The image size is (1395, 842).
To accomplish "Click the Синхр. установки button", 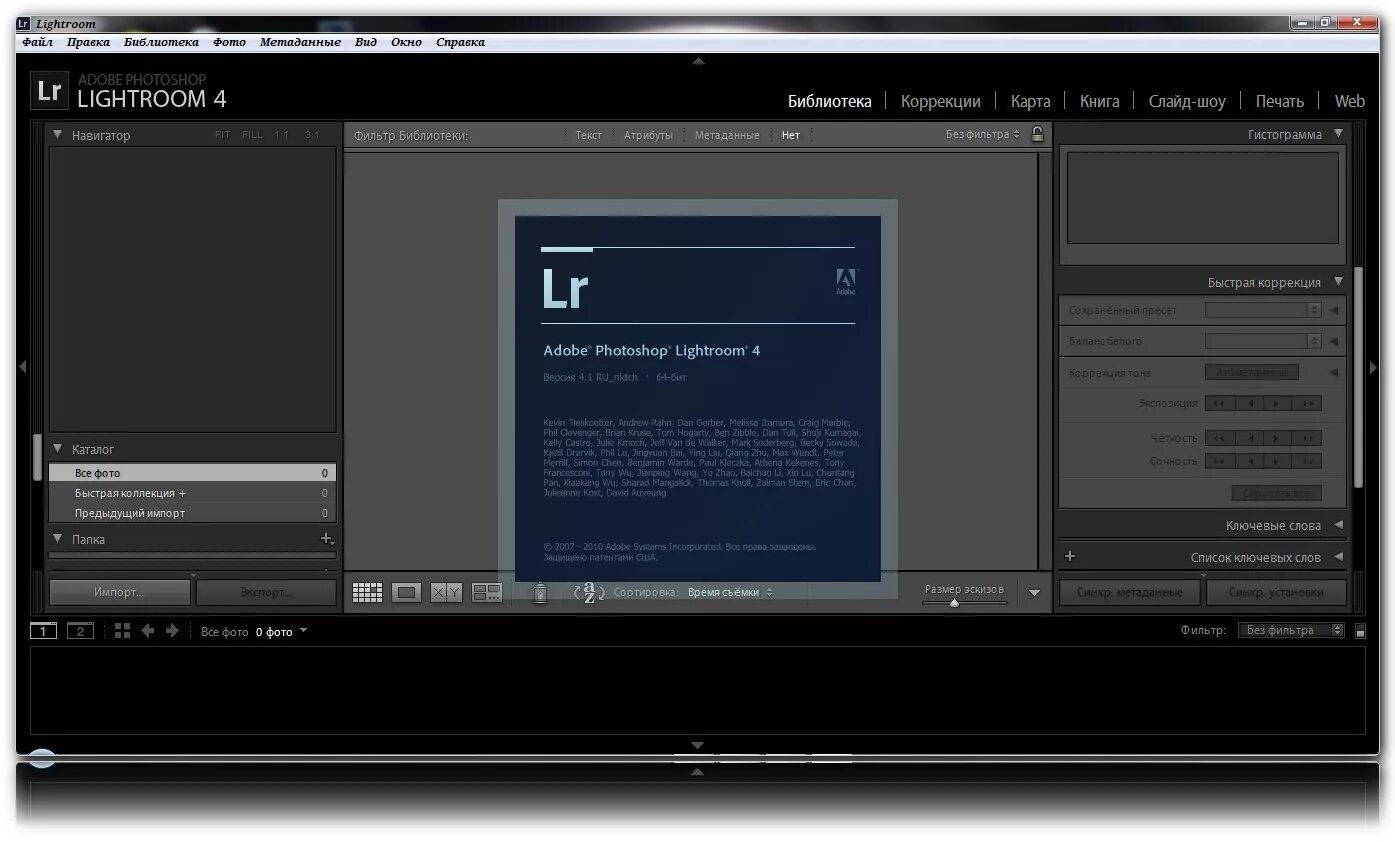I will click(x=1276, y=592).
